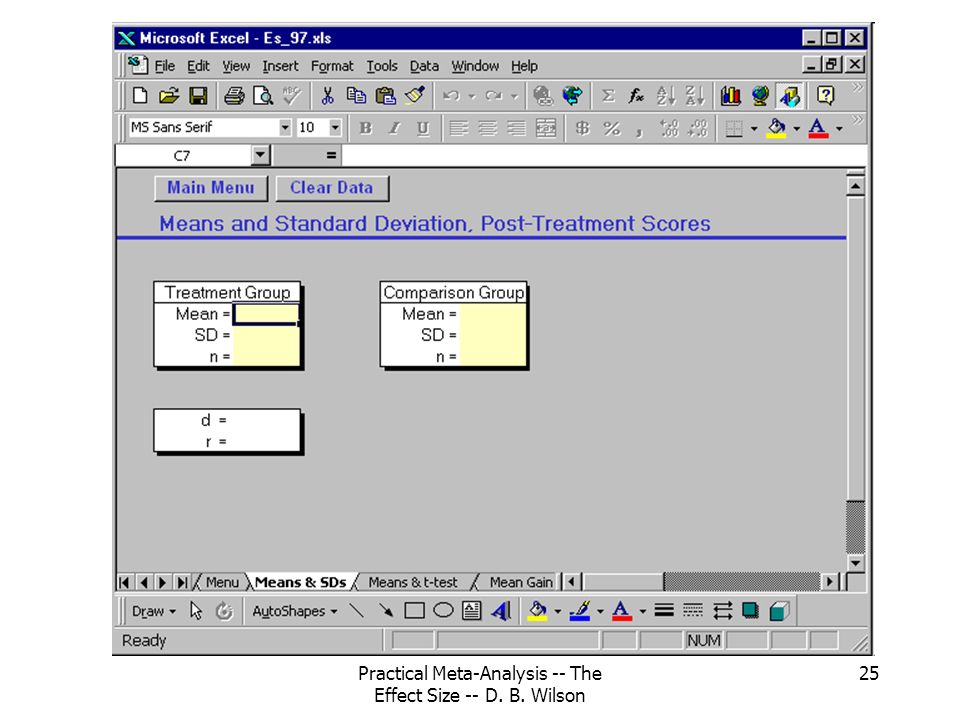Image resolution: width=960 pixels, height=720 pixels.
Task: Click the Copy icon
Action: click(x=356, y=96)
